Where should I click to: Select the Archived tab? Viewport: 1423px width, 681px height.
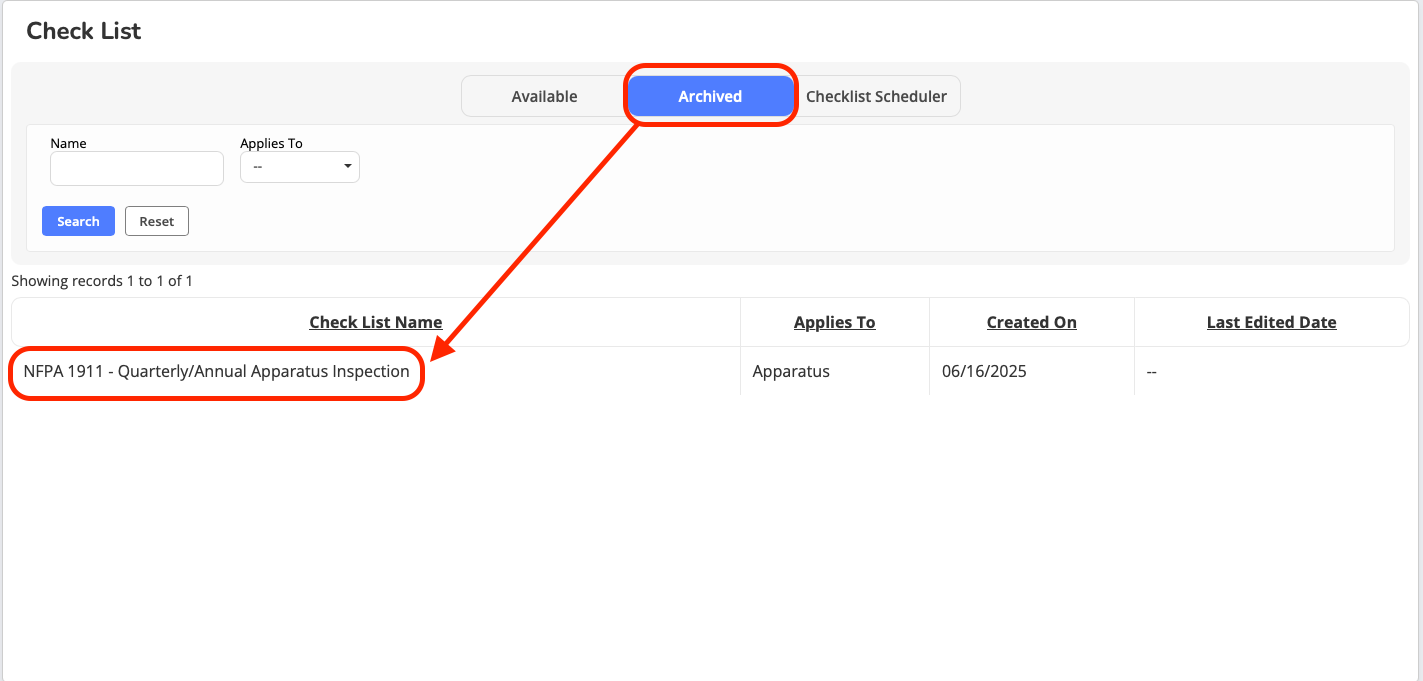coord(710,97)
